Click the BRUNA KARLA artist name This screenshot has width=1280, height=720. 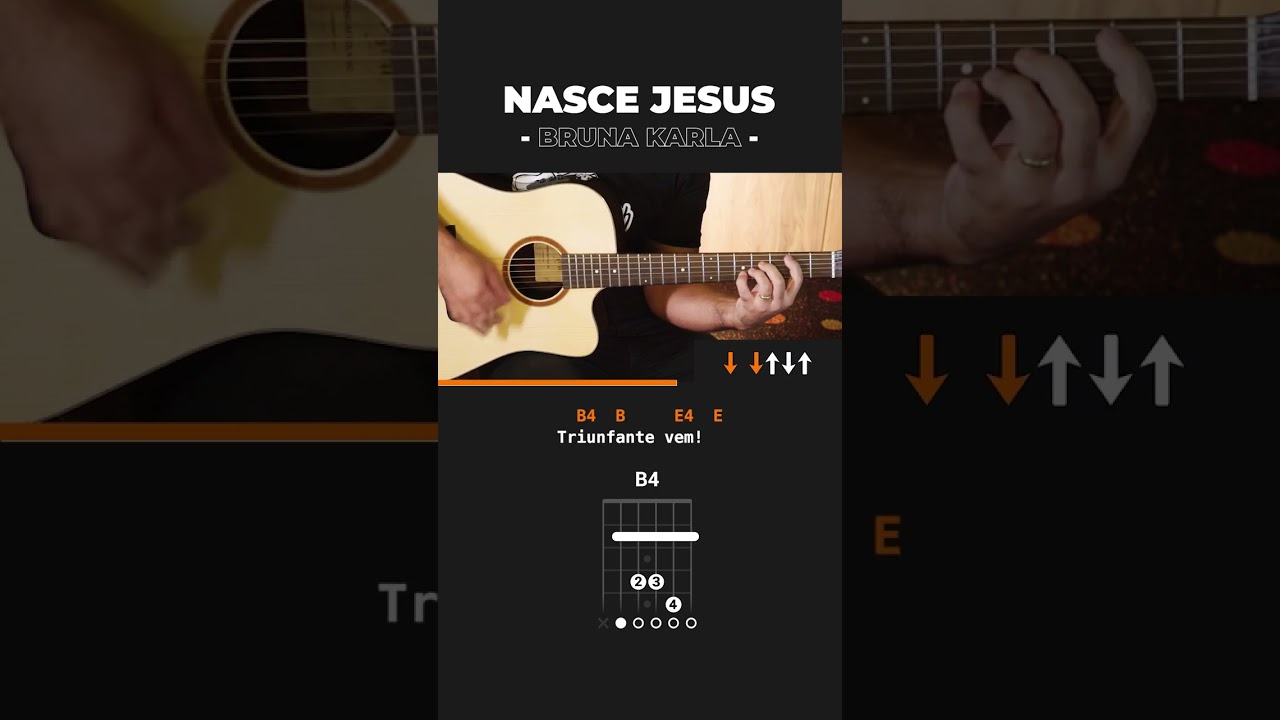coord(640,137)
